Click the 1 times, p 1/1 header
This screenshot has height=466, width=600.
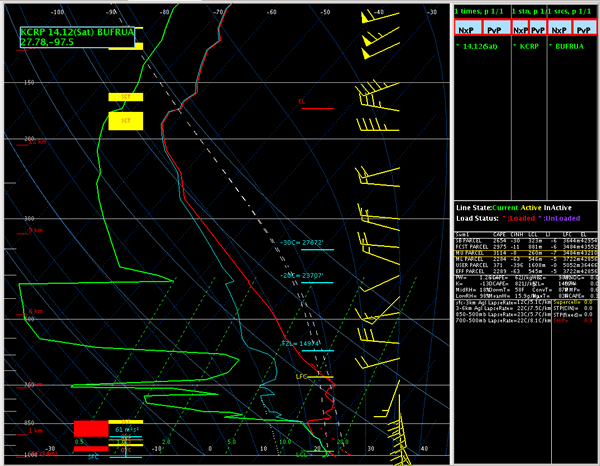click(x=479, y=11)
